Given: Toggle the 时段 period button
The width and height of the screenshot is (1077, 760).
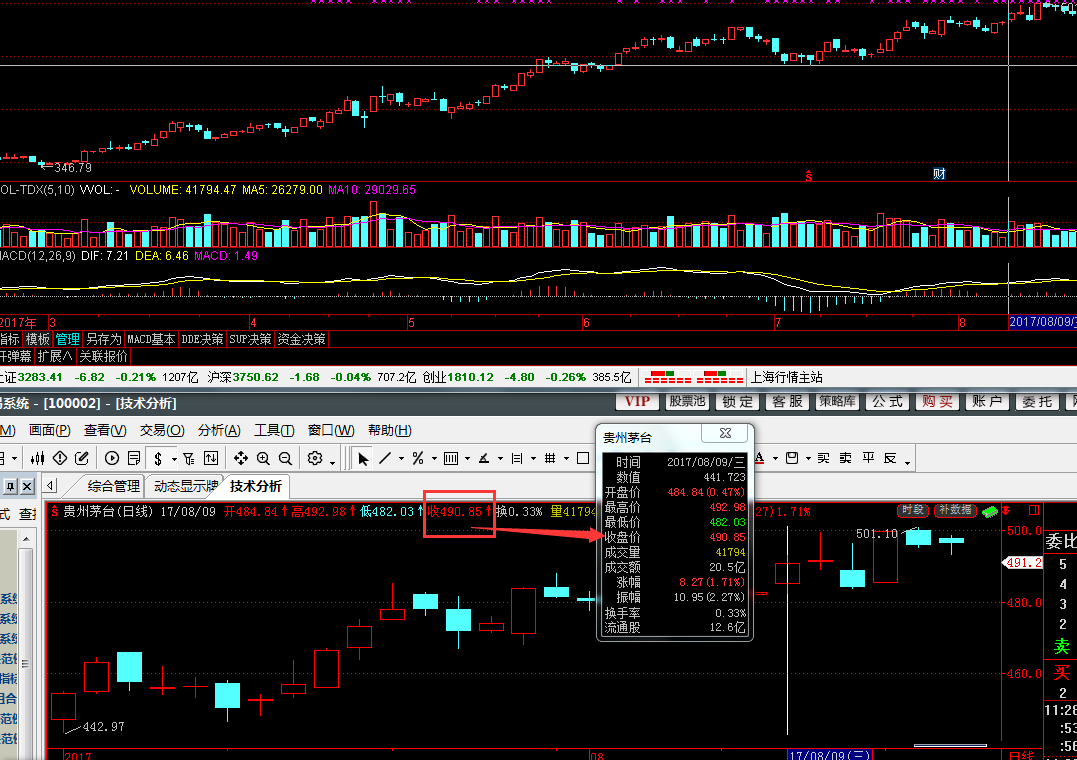Looking at the screenshot, I should pos(912,510).
